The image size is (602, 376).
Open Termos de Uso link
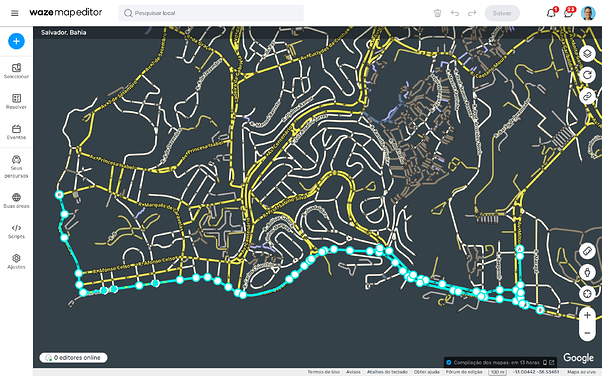[x=324, y=372]
